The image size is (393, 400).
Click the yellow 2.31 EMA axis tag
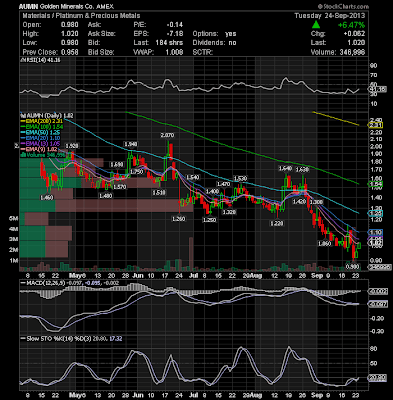tap(375, 125)
